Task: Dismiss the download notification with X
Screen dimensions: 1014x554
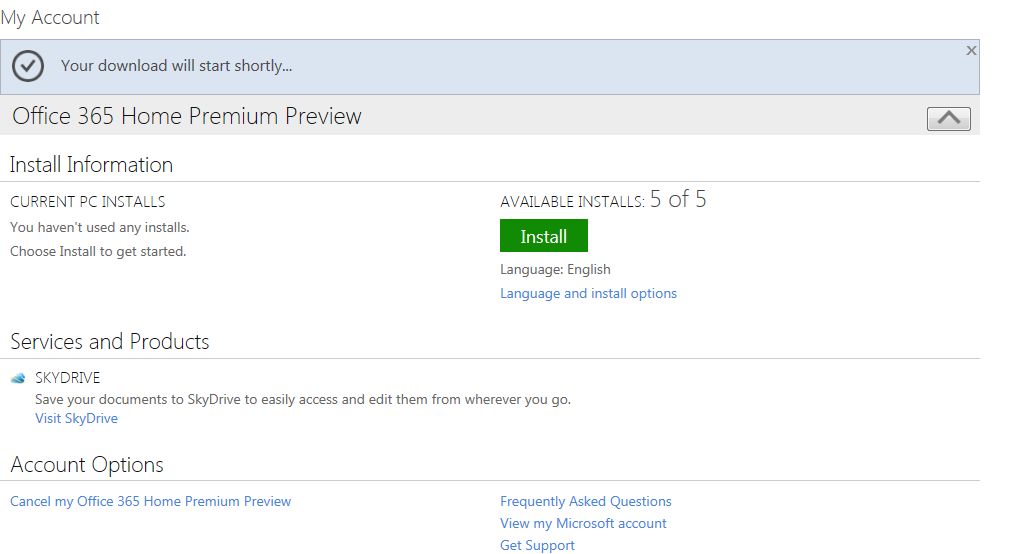Action: (971, 50)
